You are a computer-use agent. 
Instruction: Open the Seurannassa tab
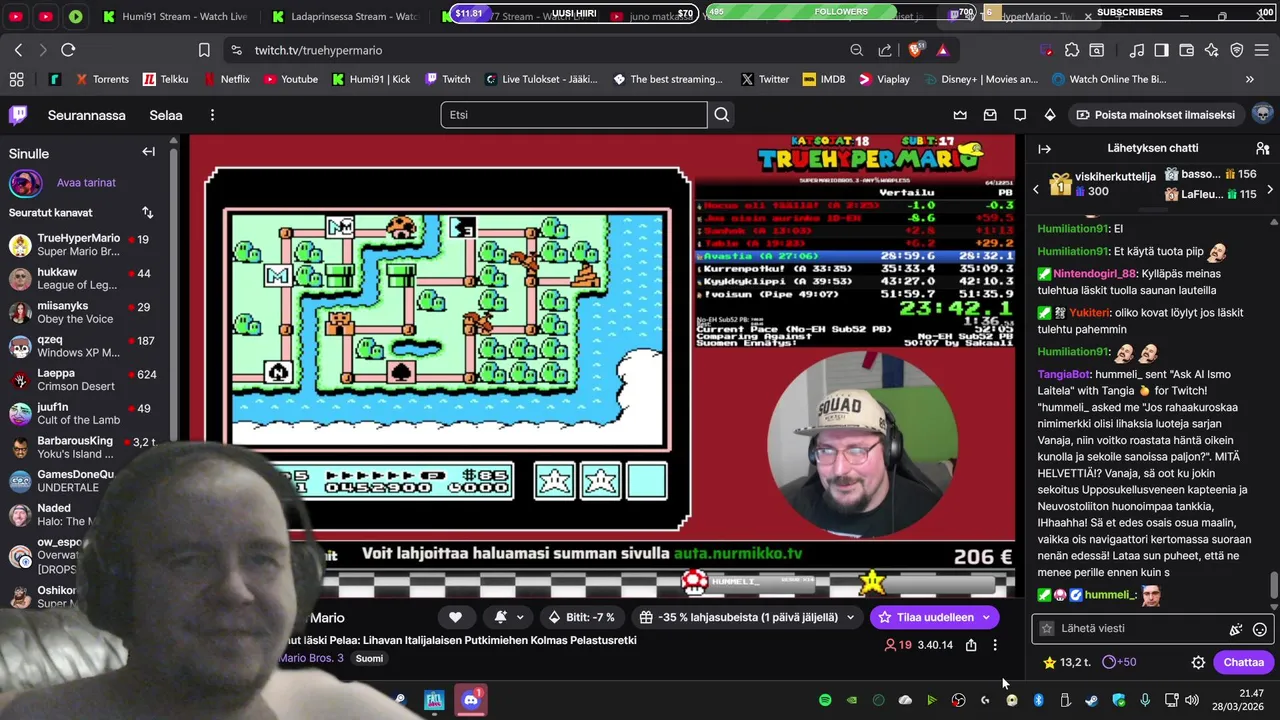point(87,115)
